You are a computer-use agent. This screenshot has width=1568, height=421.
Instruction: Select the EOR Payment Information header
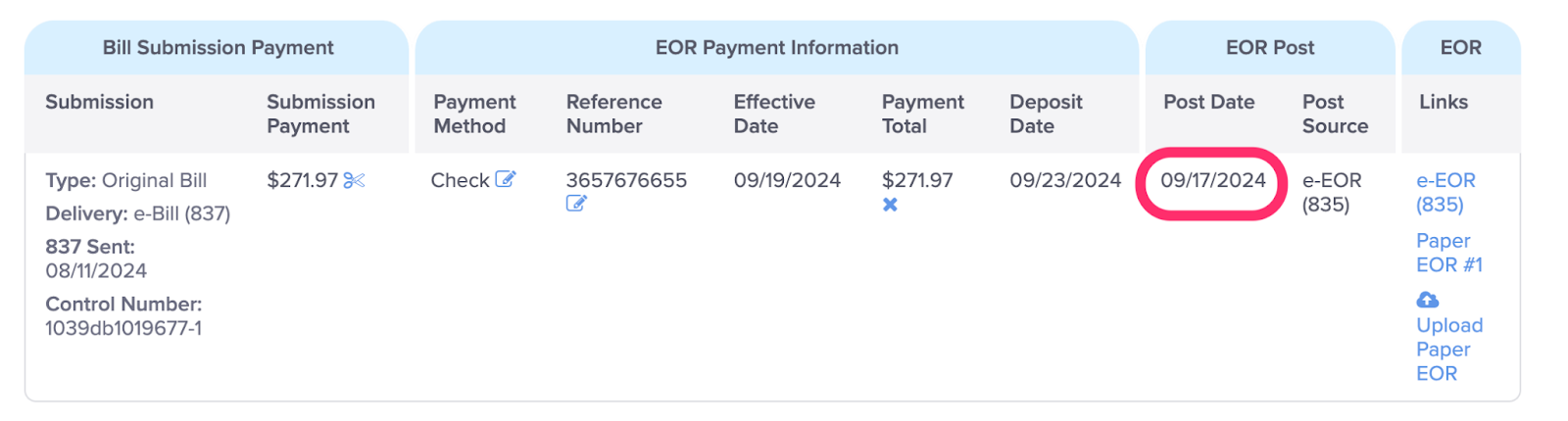point(777,47)
